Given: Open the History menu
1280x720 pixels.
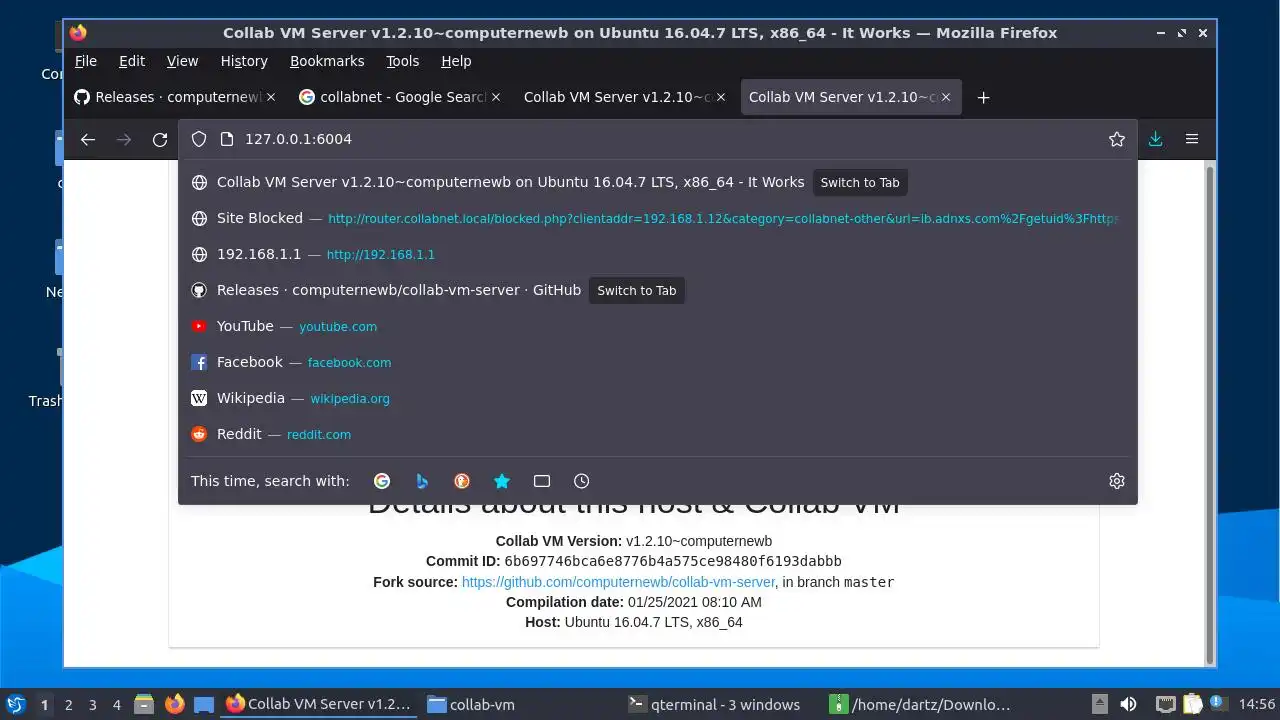Looking at the screenshot, I should pos(244,61).
